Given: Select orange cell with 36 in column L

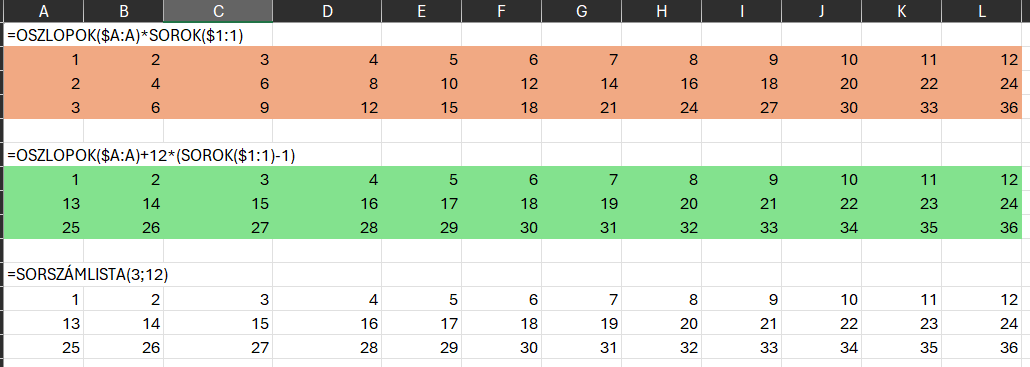Looking at the screenshot, I should tap(981, 108).
